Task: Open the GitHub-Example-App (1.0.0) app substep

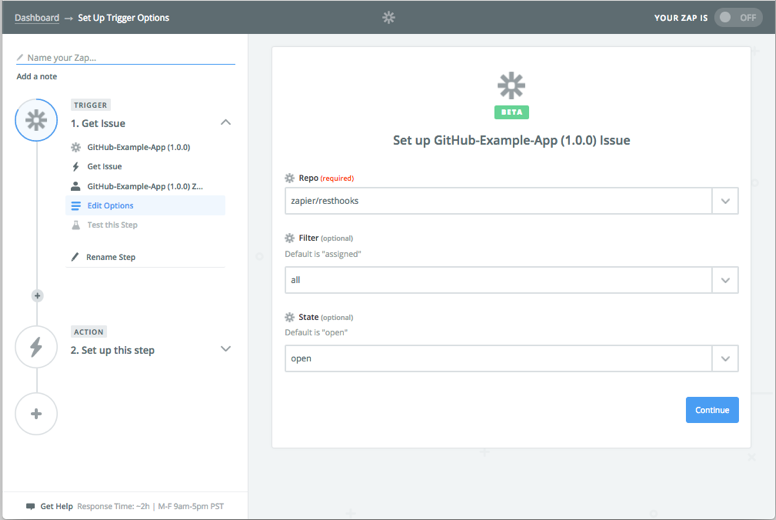Action: (139, 147)
